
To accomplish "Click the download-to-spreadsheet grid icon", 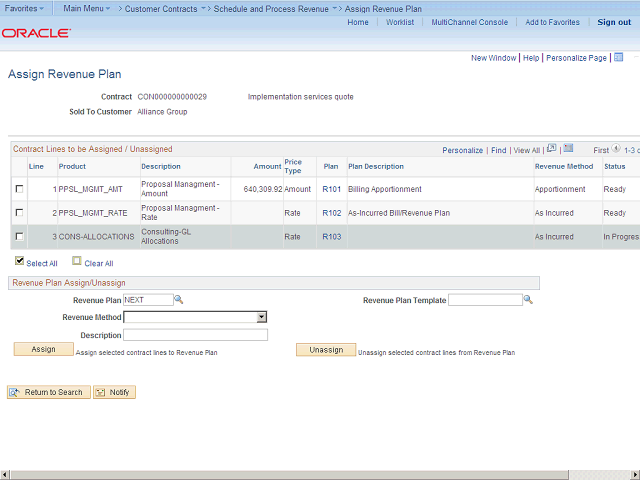I will (x=569, y=149).
